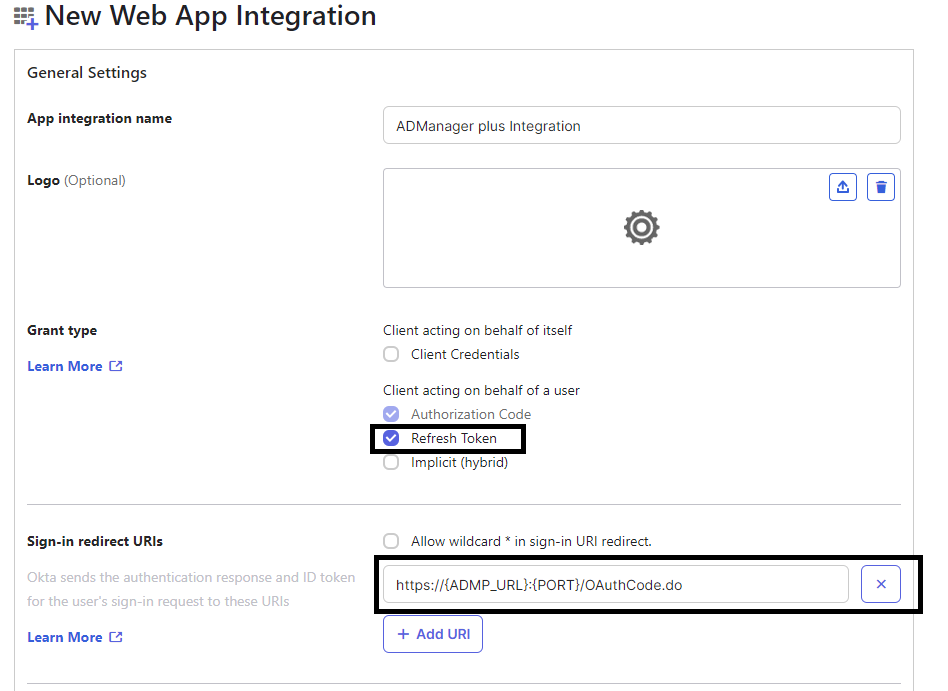This screenshot has height=691, width=948.
Task: Click external link icon under Grant type
Action: [115, 366]
